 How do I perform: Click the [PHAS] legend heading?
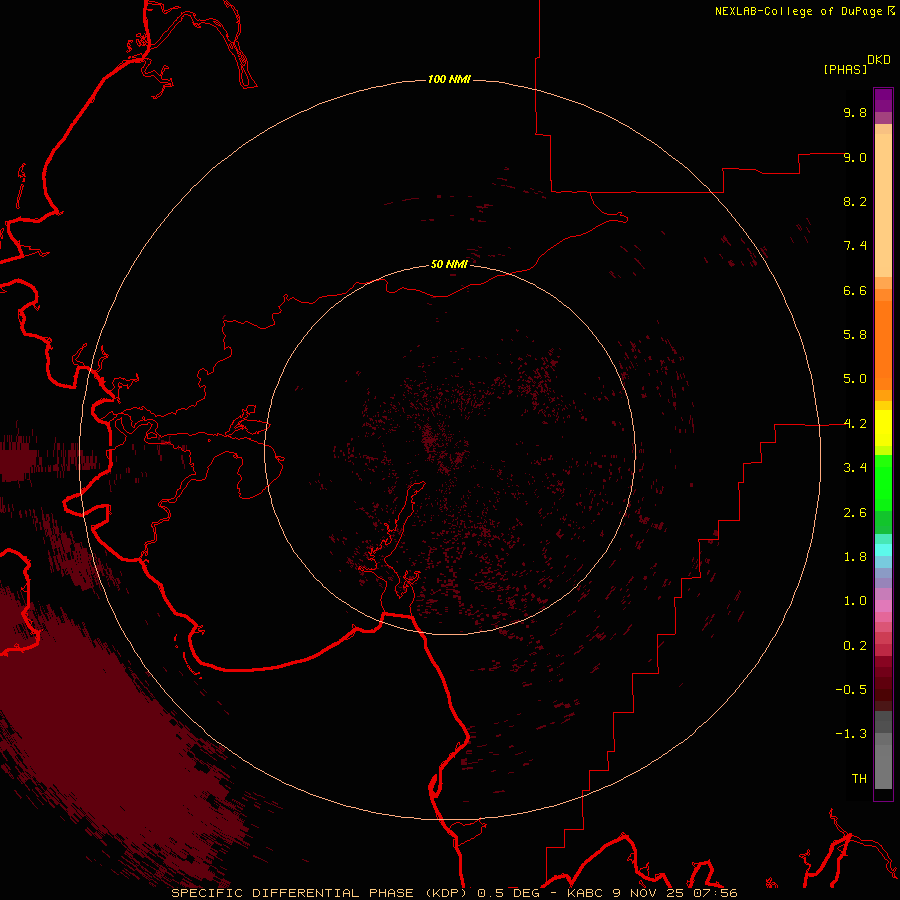point(845,69)
